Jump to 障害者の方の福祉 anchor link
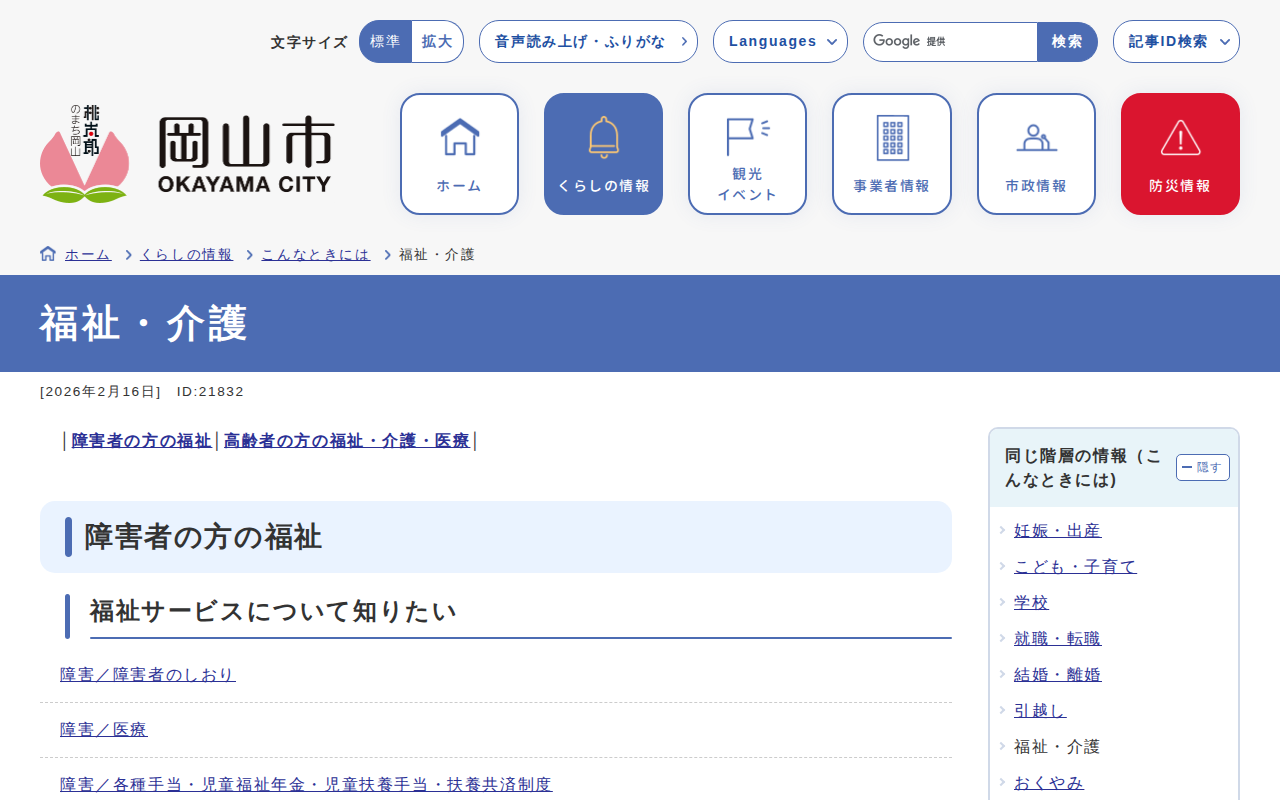Screen dimensions: 1280x800 (x=141, y=441)
